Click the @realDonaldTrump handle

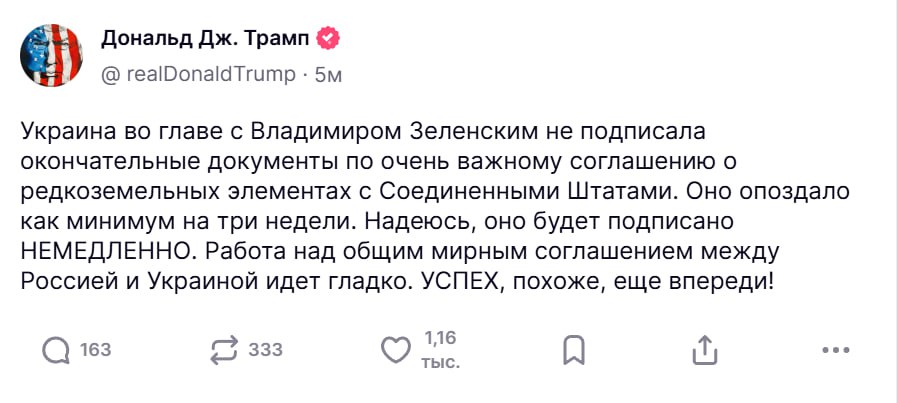pos(199,74)
